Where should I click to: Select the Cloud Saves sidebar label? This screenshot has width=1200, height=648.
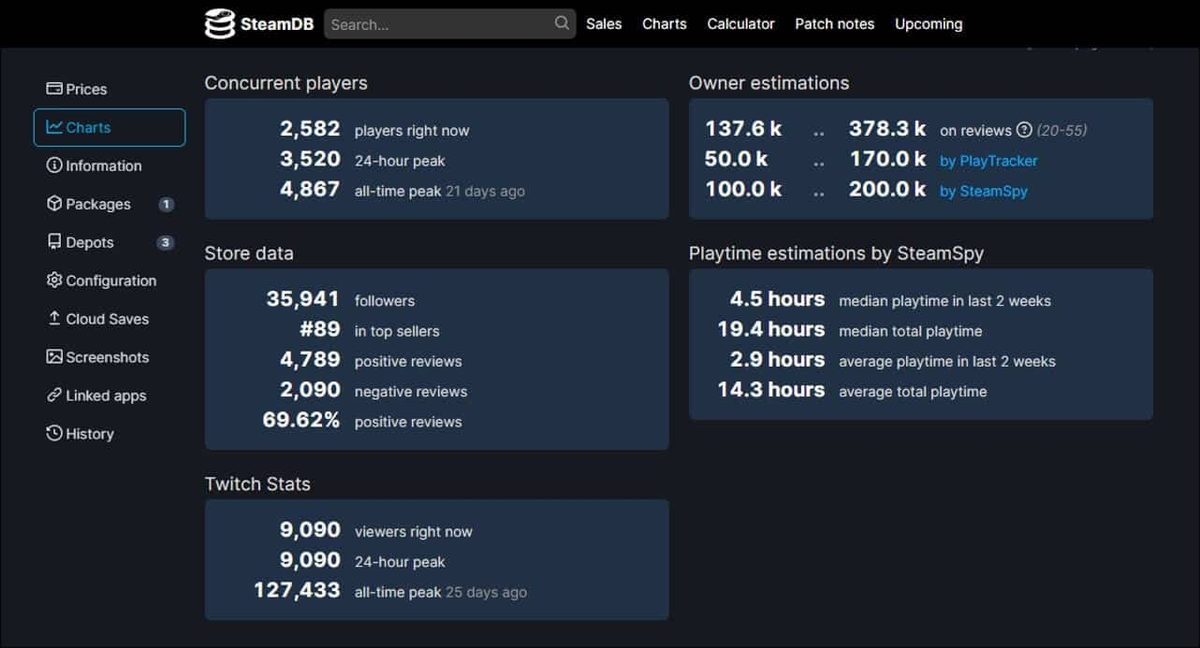pos(107,319)
